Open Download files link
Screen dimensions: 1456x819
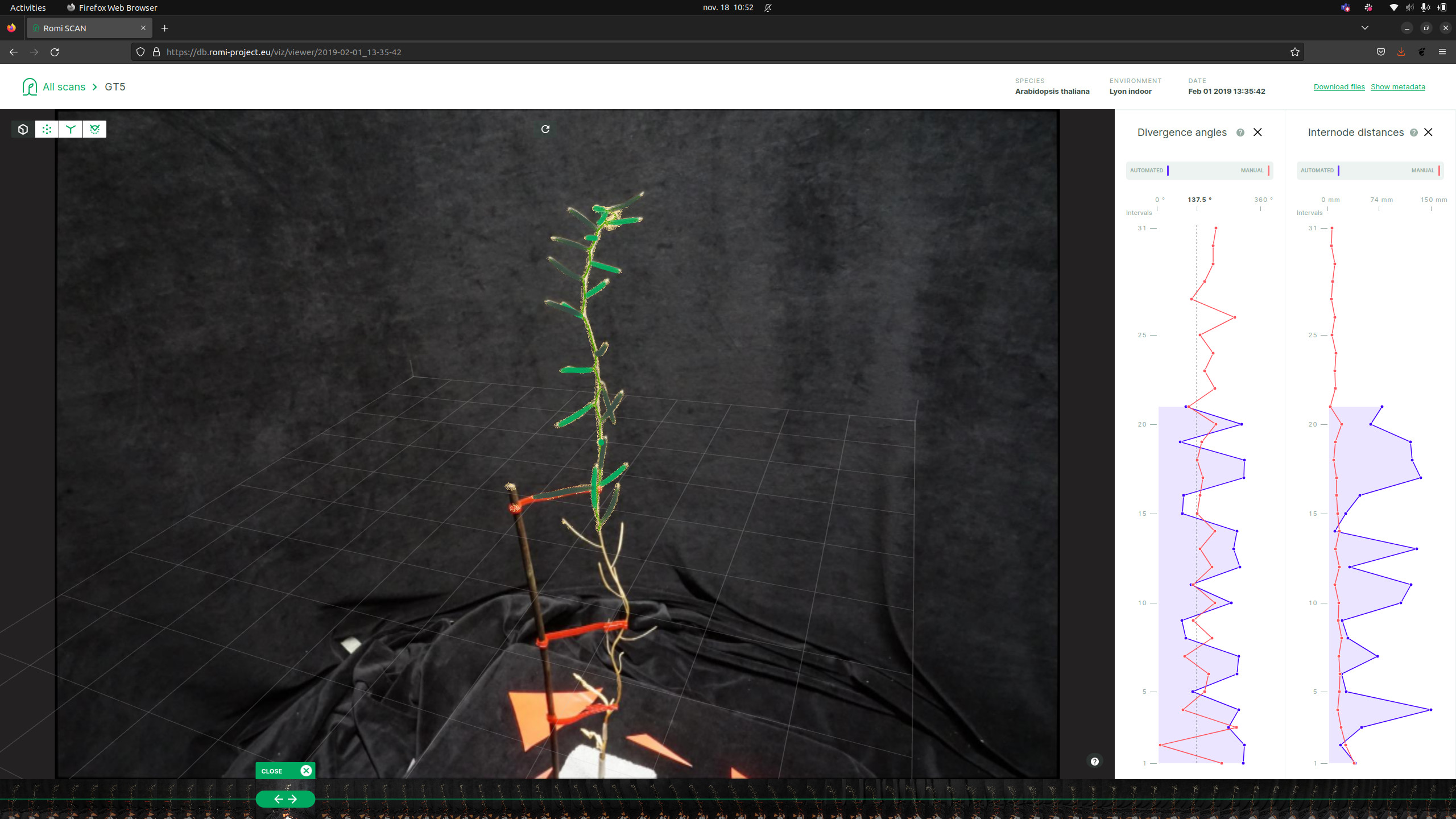[x=1339, y=86]
